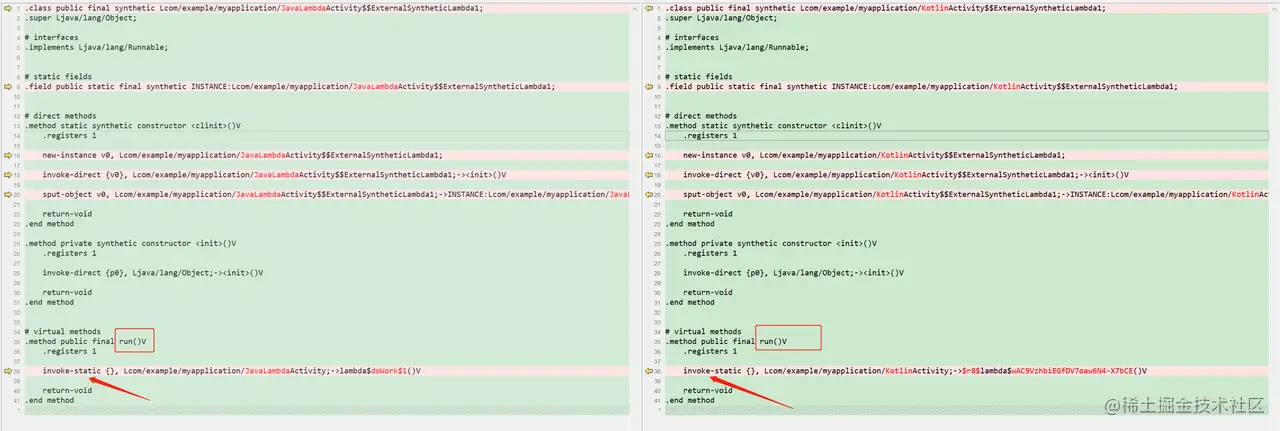1280x431 pixels.
Task: Click '.registers 1' on line 36, left pane
Action: (x=69, y=351)
